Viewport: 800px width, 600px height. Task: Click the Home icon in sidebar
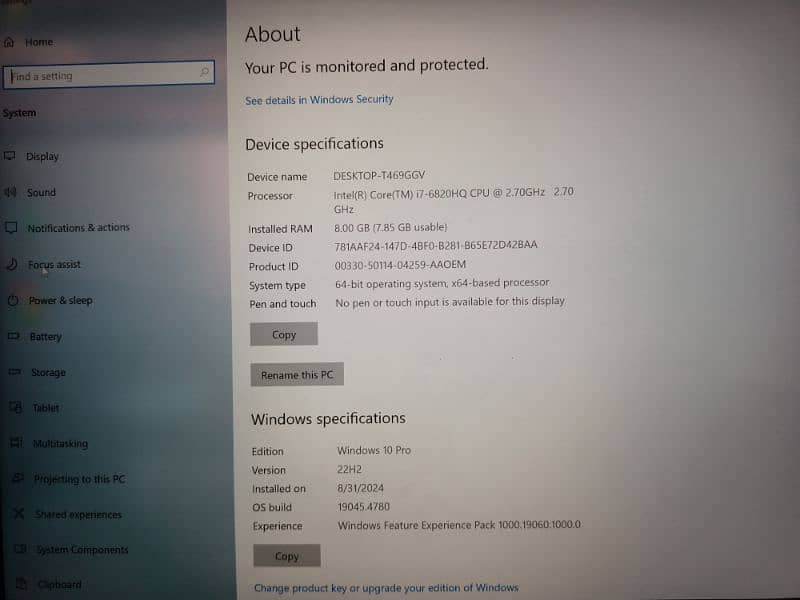[10, 42]
